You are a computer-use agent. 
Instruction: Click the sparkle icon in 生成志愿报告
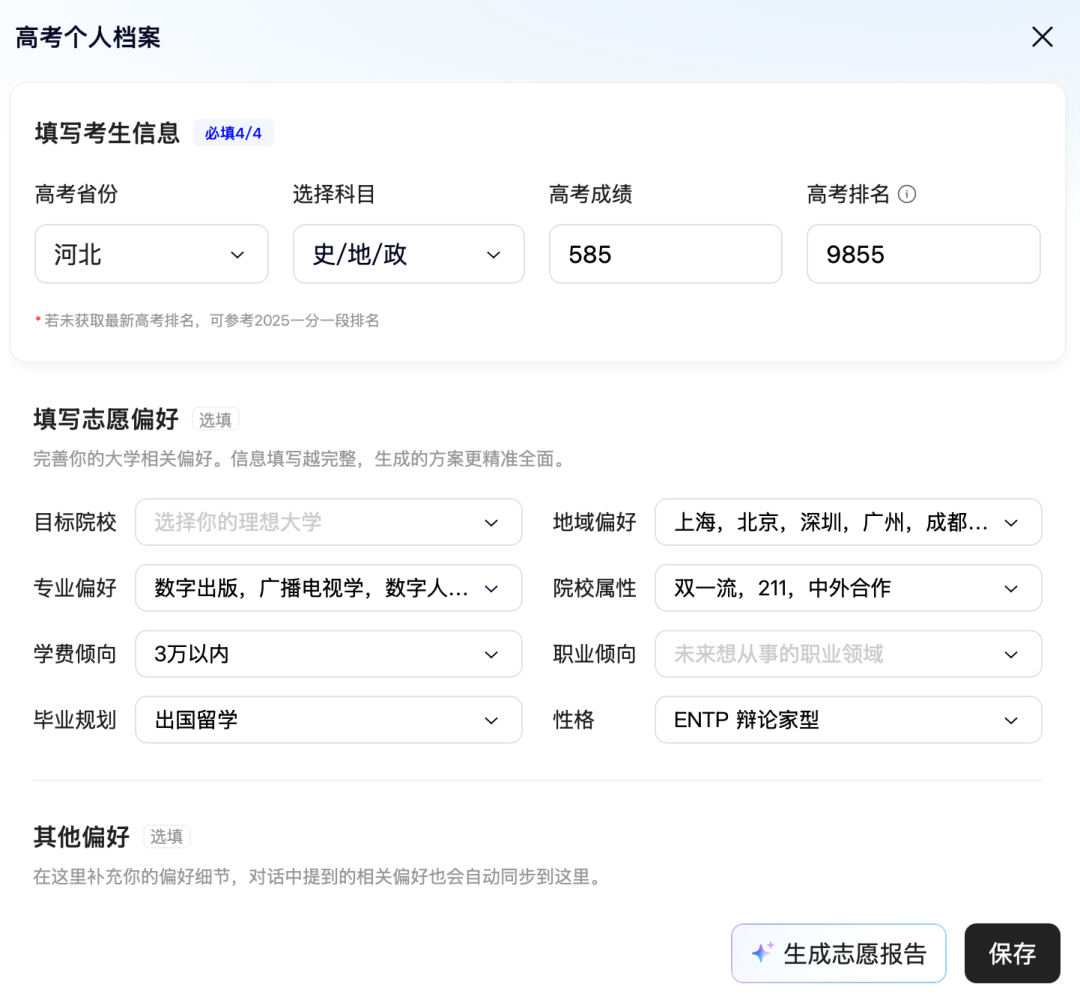point(762,952)
